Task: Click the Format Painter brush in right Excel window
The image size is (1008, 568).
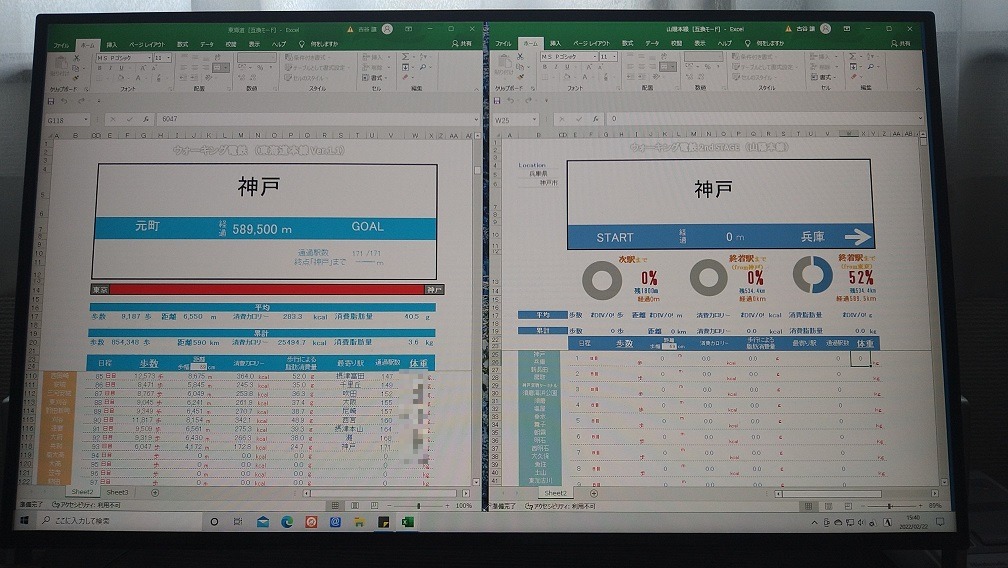Action: click(x=521, y=78)
